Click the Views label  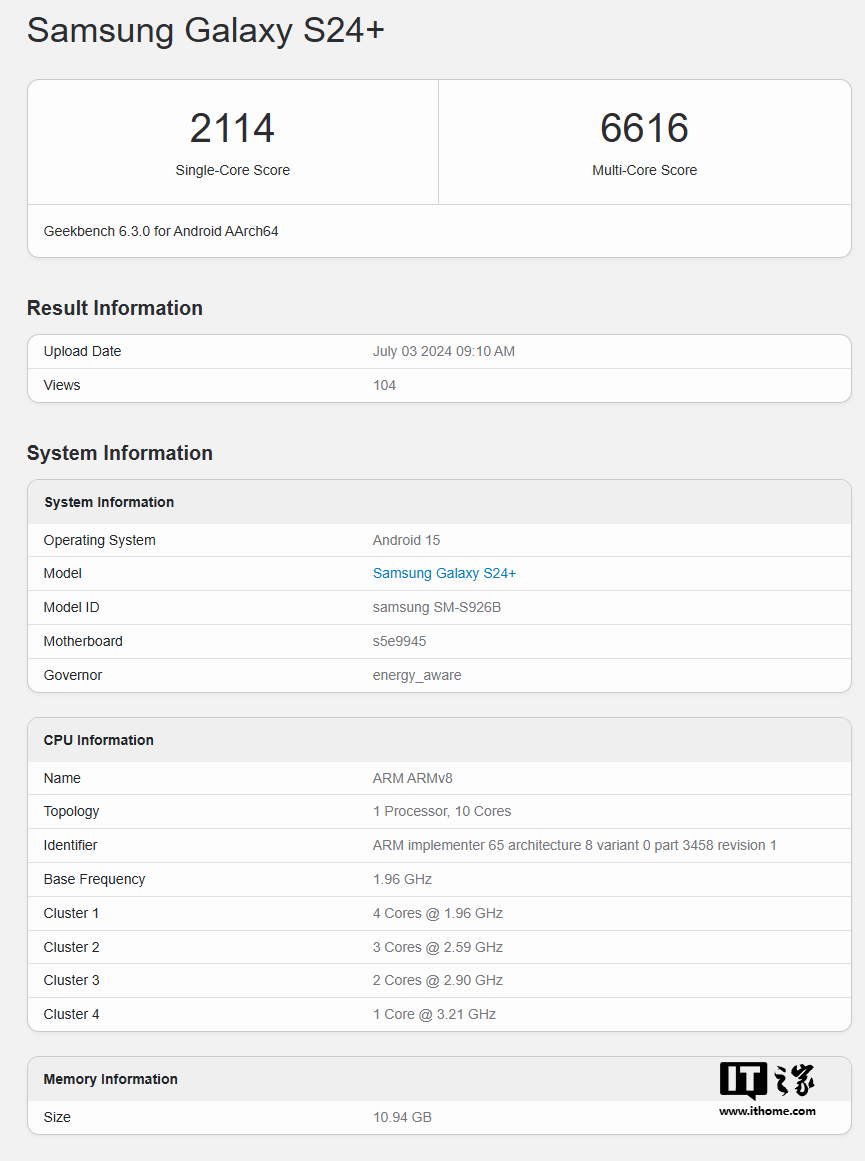click(62, 385)
